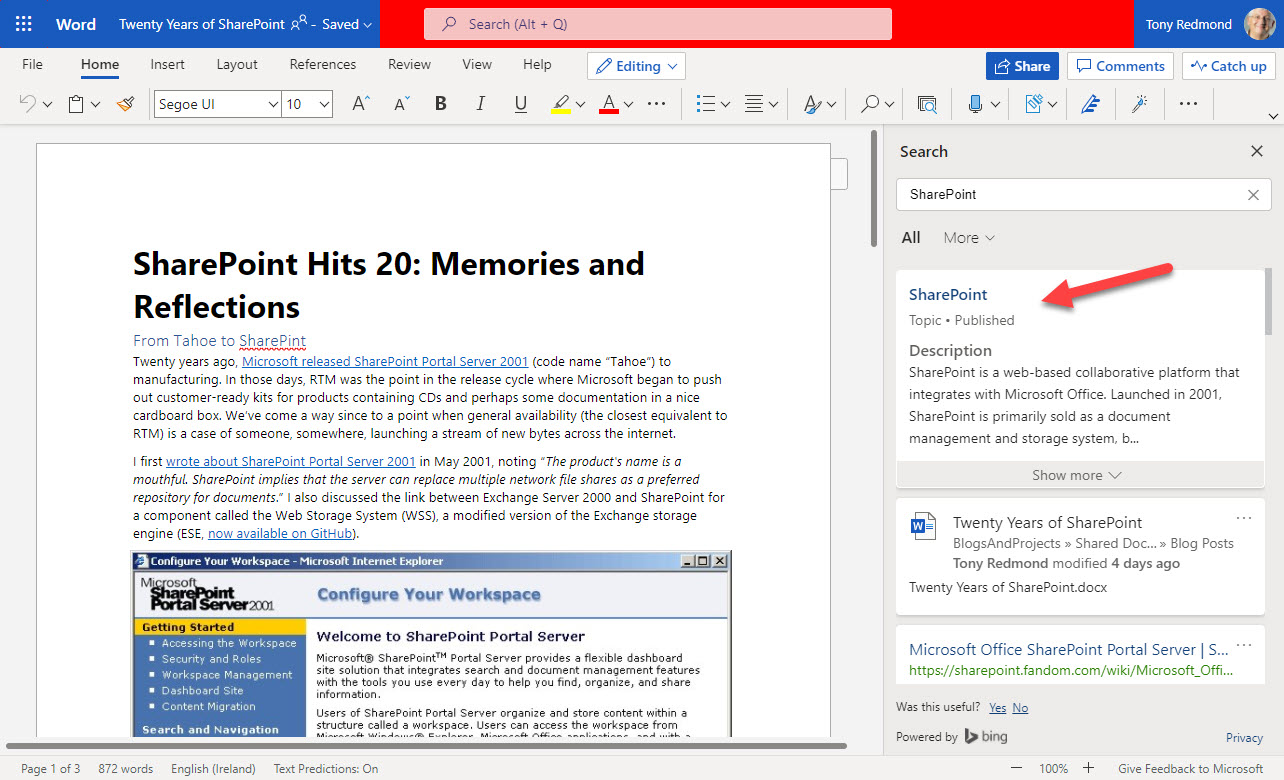The height and width of the screenshot is (780, 1284).
Task: Switch to Editing mode selector
Action: point(636,65)
